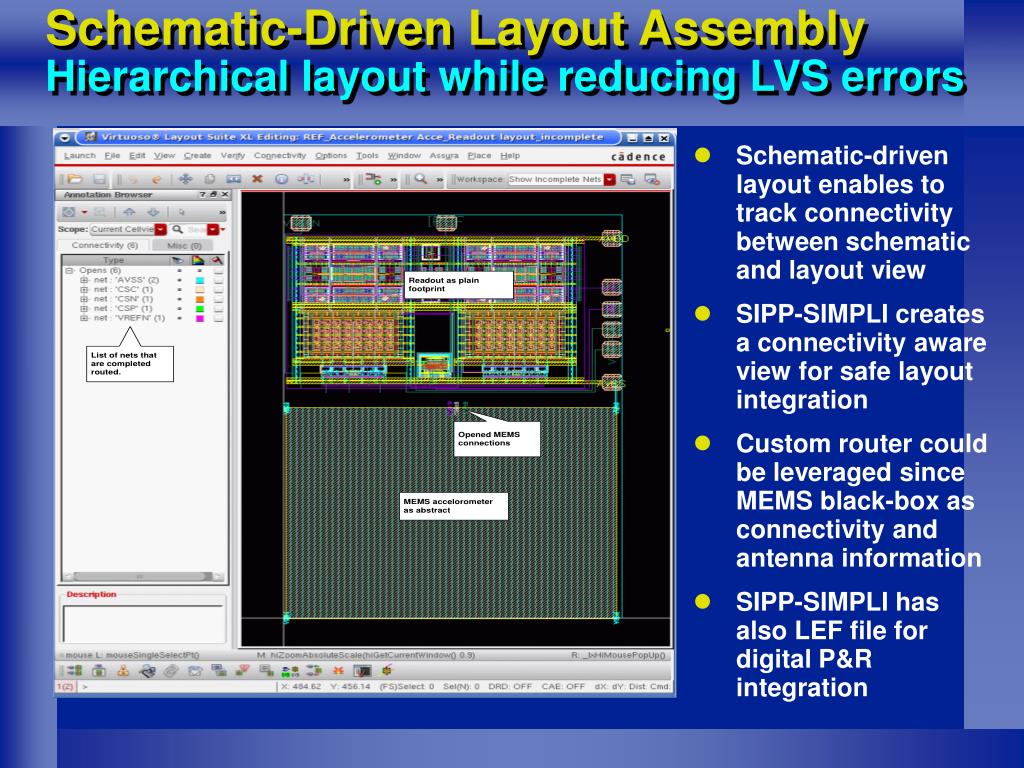Switch to Misc (0) tab
1024x768 pixels.
(x=185, y=246)
